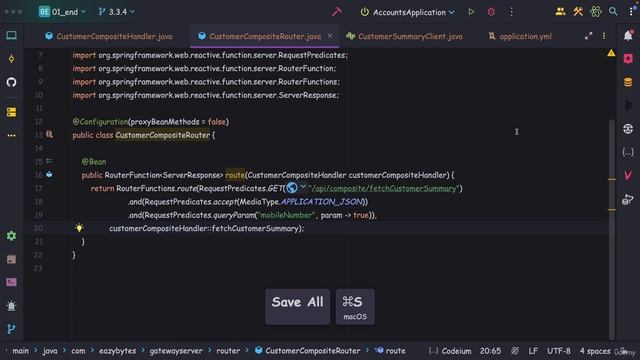Open the Services gear tool window
This screenshot has height=360, width=640.
coord(11,236)
